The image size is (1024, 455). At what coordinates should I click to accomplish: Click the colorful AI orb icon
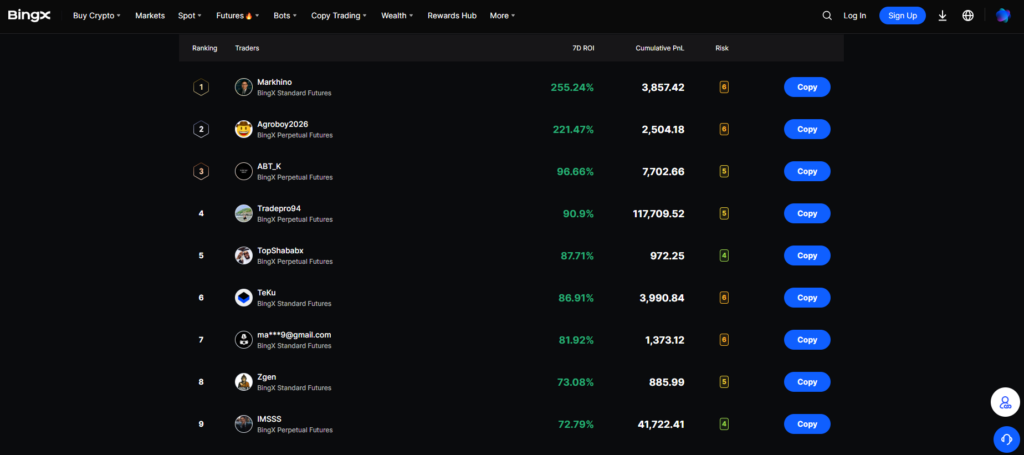click(x=1003, y=16)
